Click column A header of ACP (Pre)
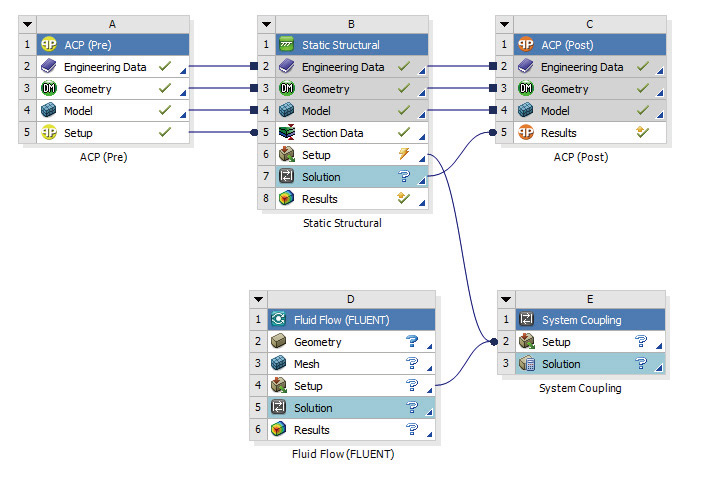This screenshot has height=482, width=716. [x=113, y=24]
